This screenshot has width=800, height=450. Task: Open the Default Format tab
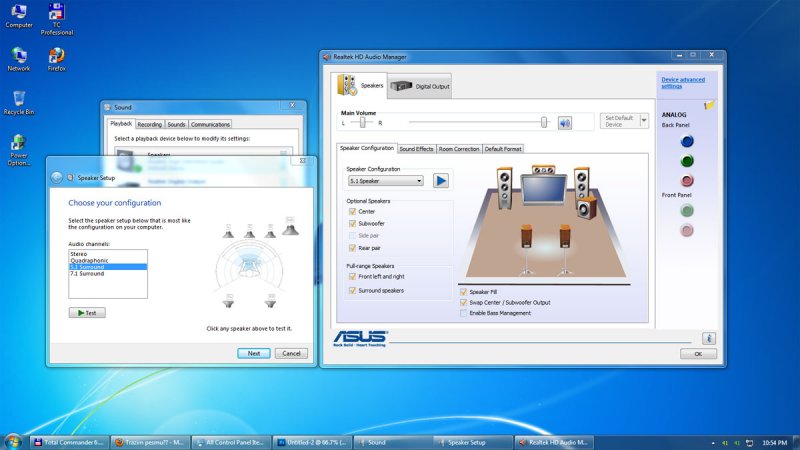pyautogui.click(x=503, y=149)
